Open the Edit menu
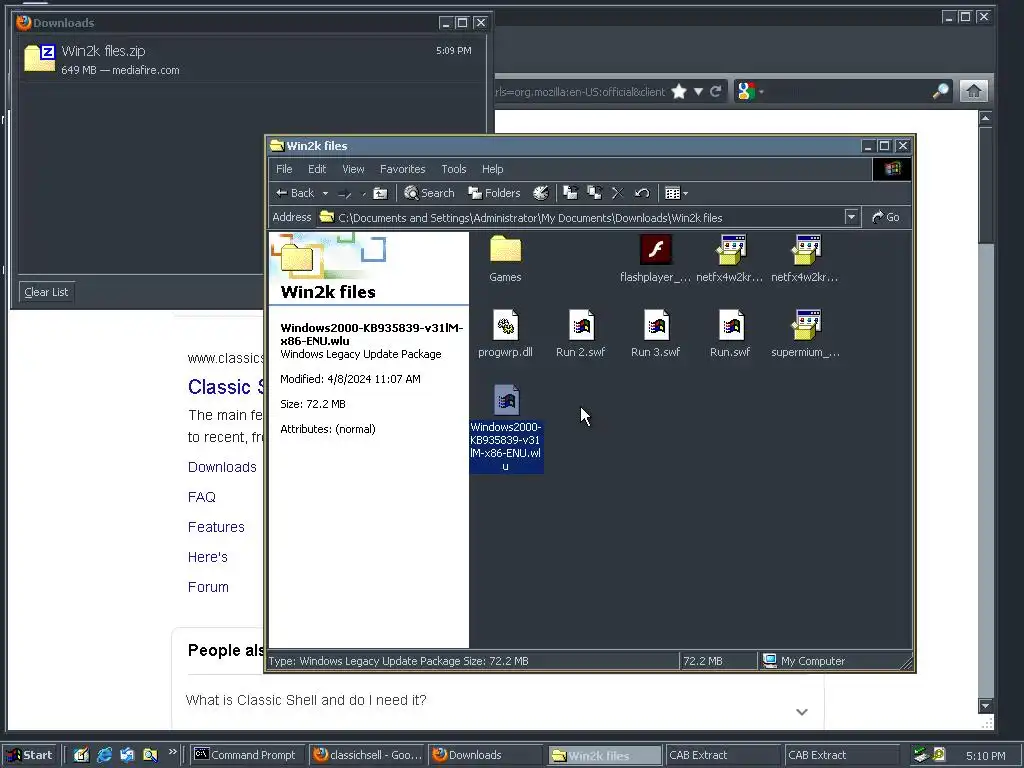Screen dimensions: 1024x768 pyautogui.click(x=317, y=169)
